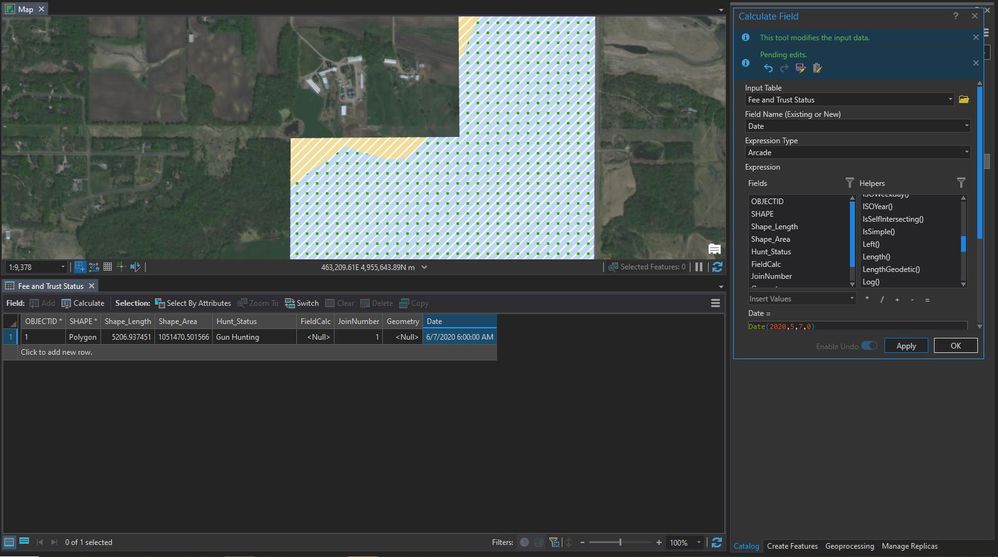
Task: Browse for input table using folder icon
Action: 964,100
